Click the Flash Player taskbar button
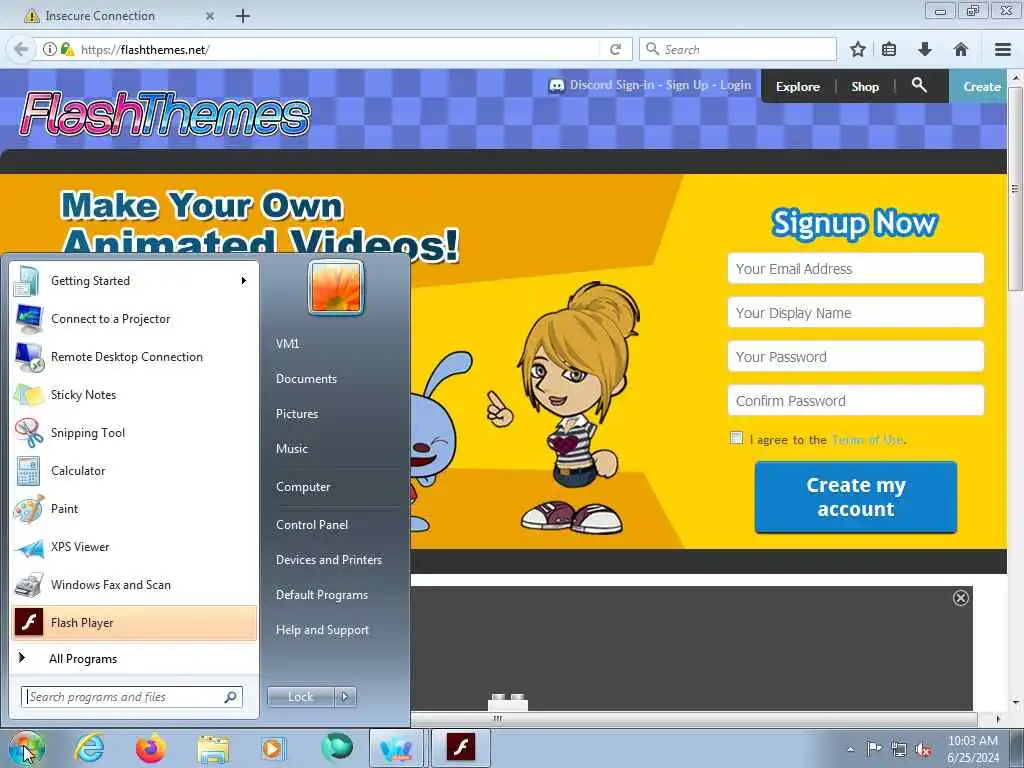1024x768 pixels. pos(460,748)
